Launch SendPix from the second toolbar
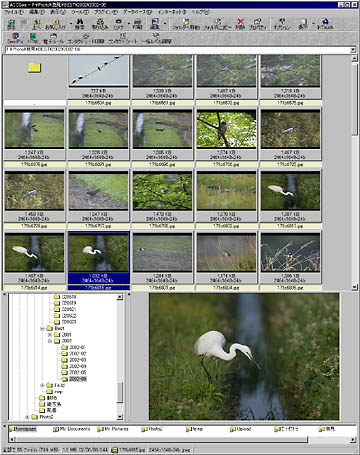 tap(15, 38)
